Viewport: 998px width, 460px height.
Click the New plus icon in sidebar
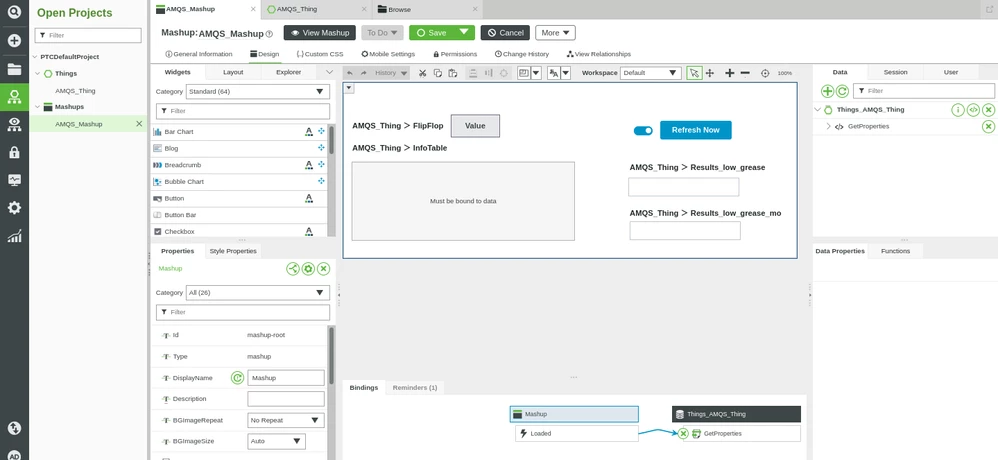point(14,41)
